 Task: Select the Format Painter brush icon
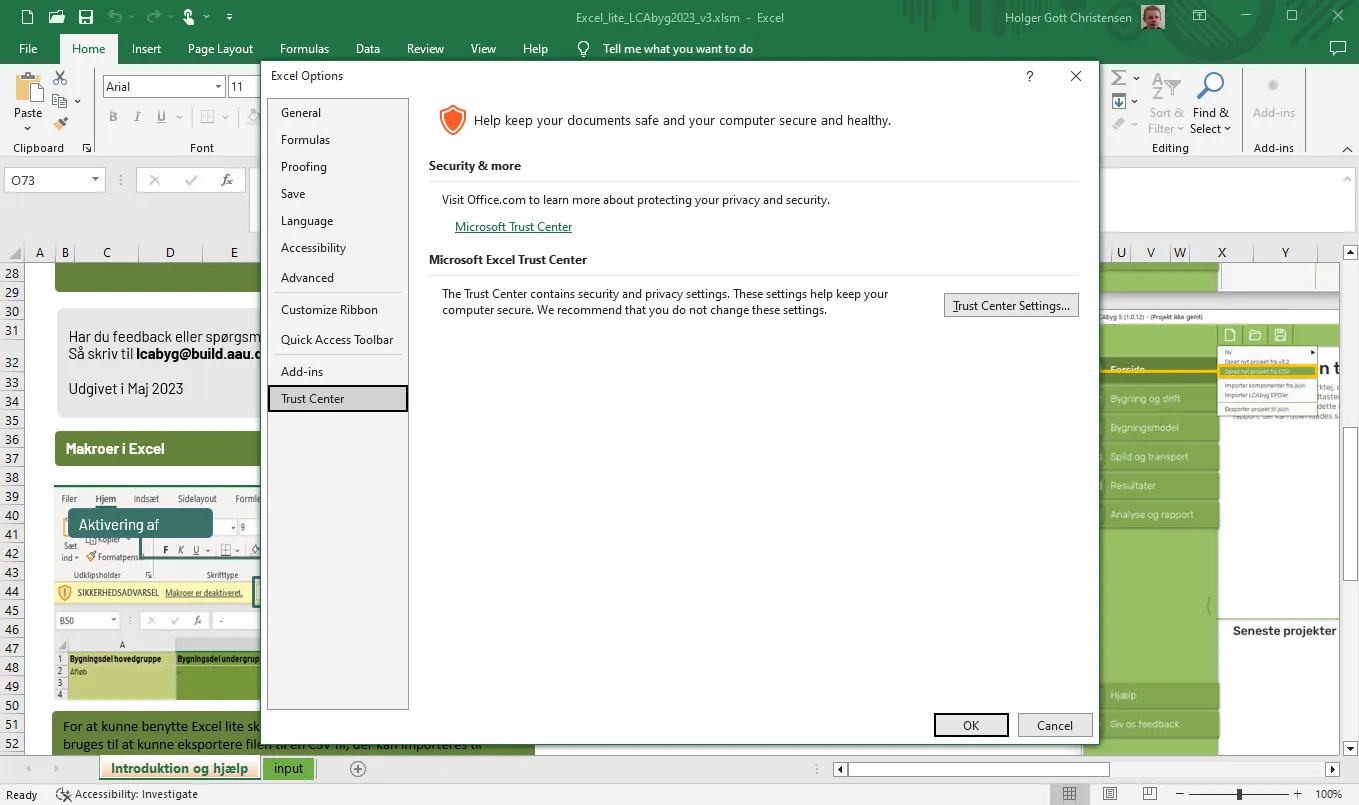point(60,124)
